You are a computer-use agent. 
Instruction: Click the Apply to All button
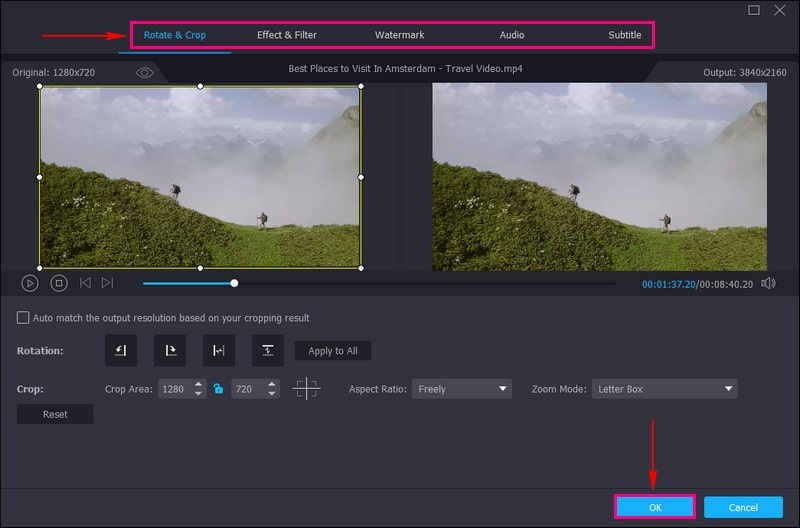(x=333, y=351)
